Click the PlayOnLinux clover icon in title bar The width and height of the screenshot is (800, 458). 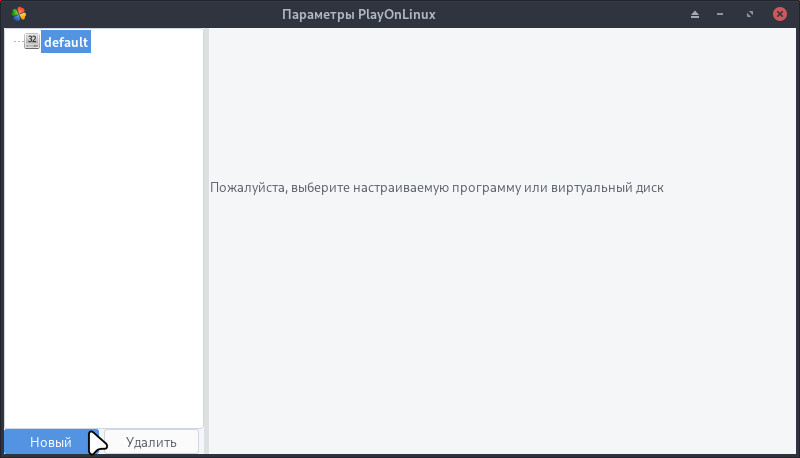click(x=19, y=14)
